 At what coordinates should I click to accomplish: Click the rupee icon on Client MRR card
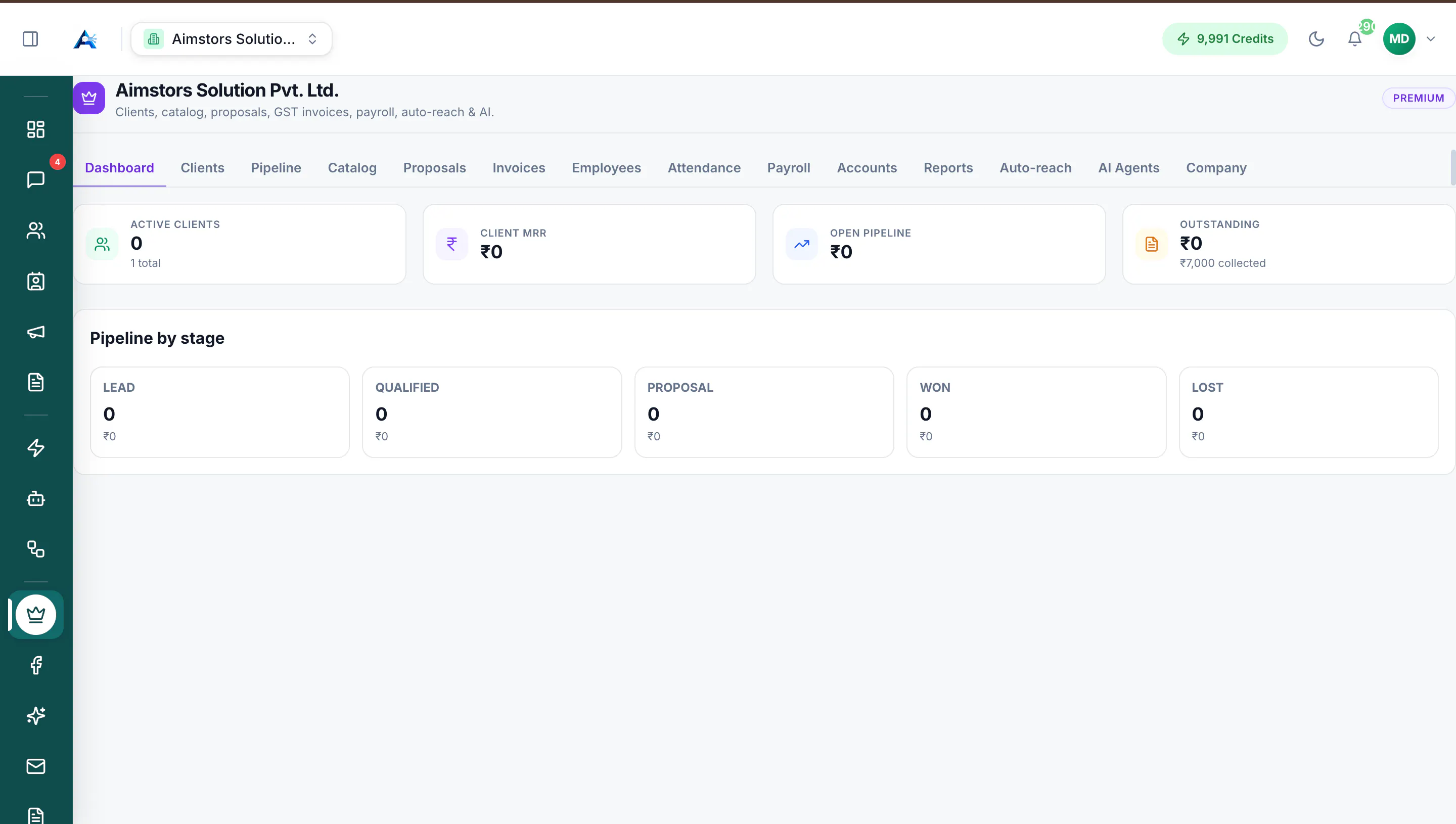[451, 245]
